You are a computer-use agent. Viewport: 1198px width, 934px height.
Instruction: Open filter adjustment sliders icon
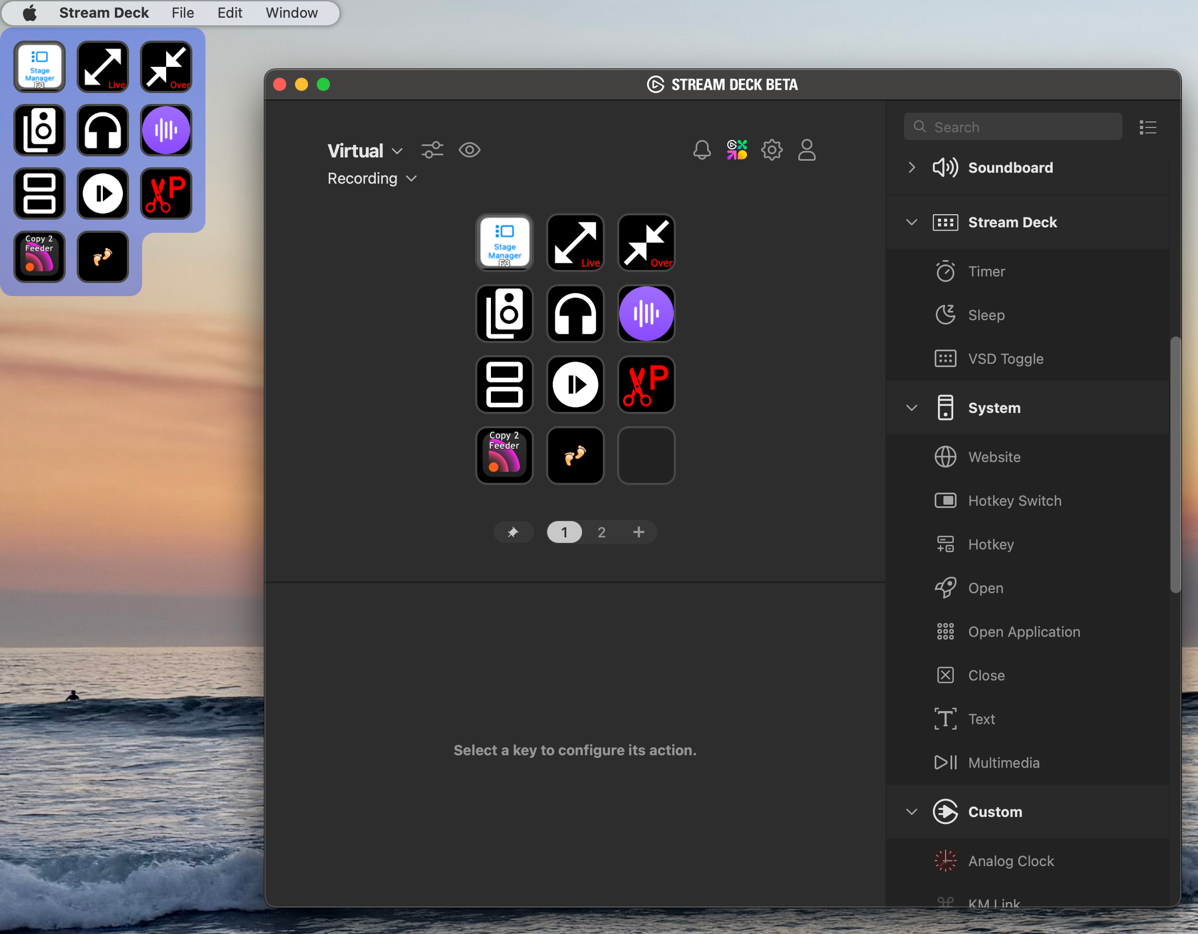pos(432,149)
